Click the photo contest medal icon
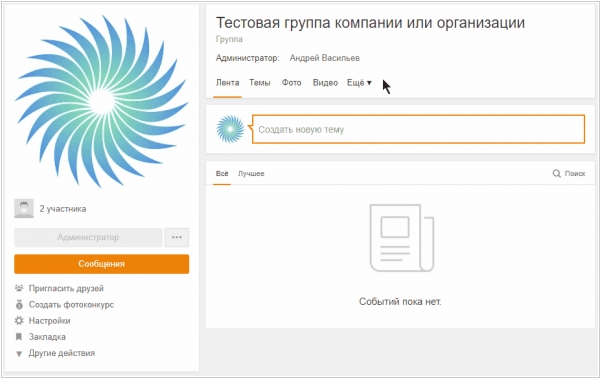Image resolution: width=600 pixels, height=378 pixels. pyautogui.click(x=19, y=305)
